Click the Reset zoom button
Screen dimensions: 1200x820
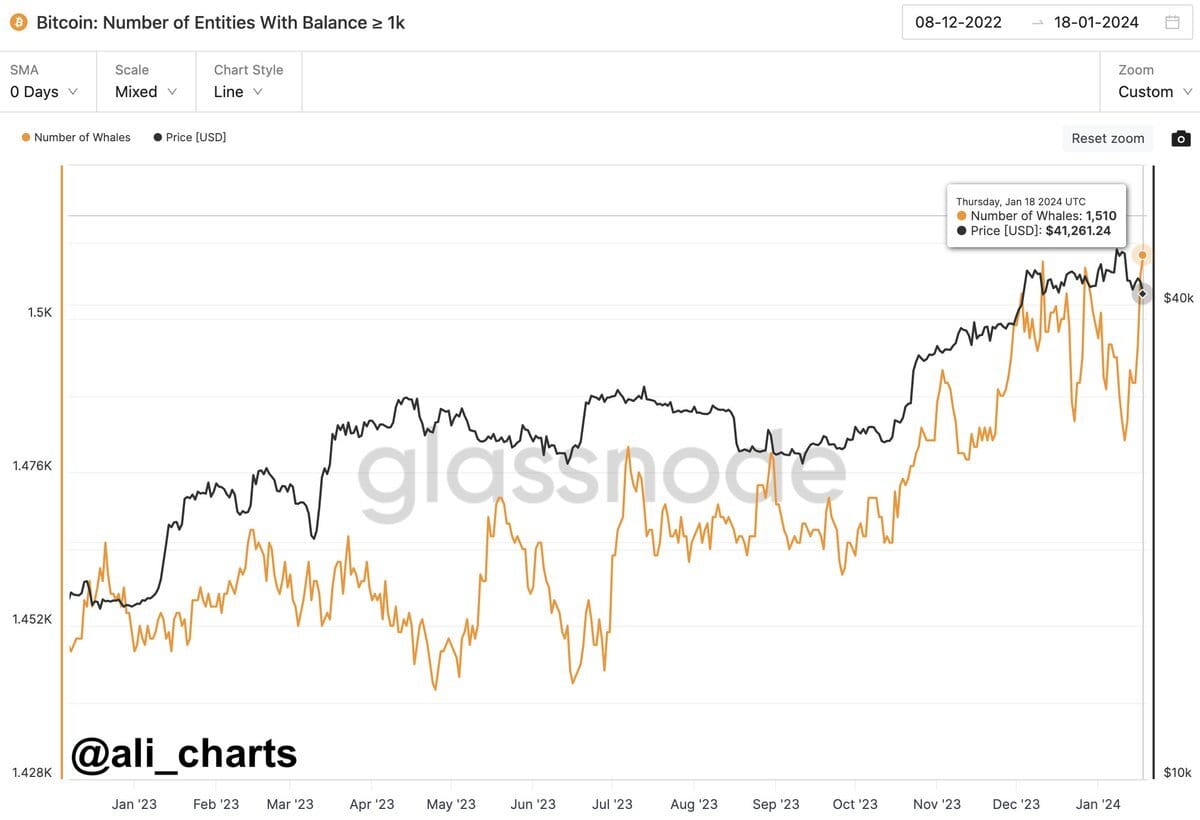pyautogui.click(x=1108, y=138)
